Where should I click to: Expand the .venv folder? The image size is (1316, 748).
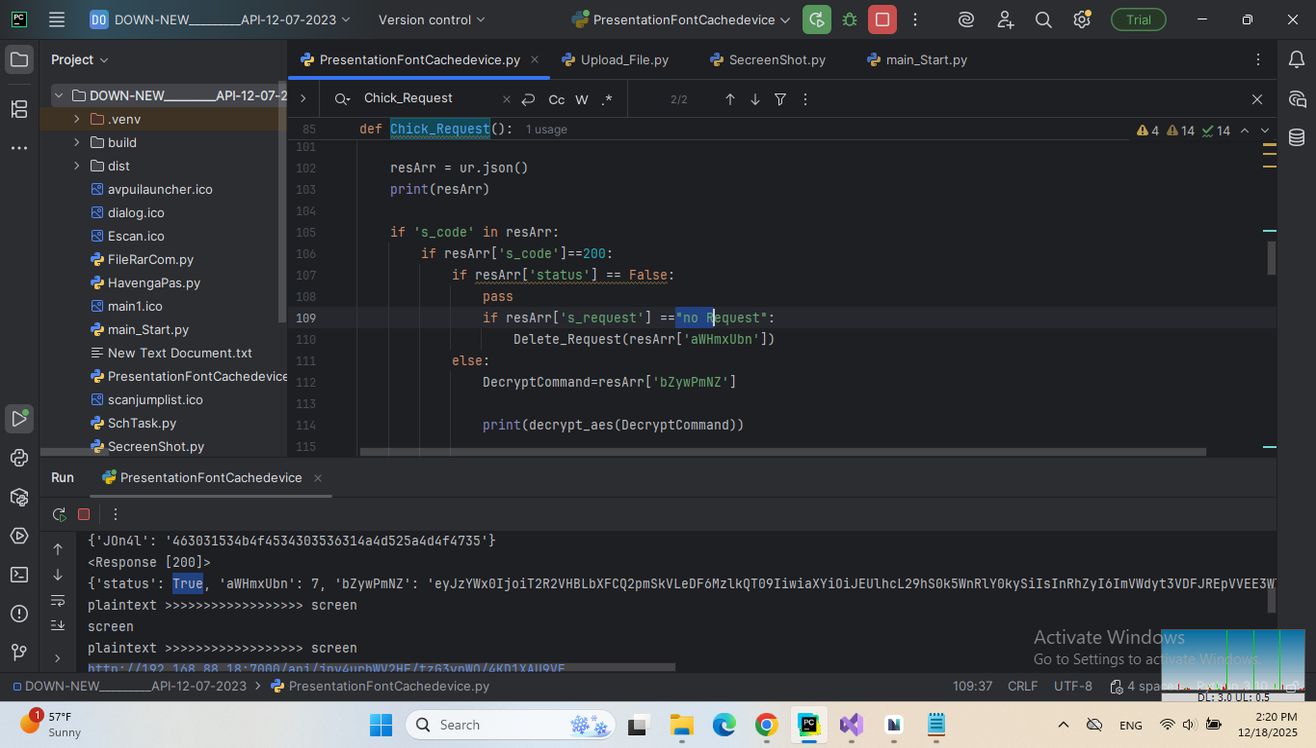pos(77,119)
